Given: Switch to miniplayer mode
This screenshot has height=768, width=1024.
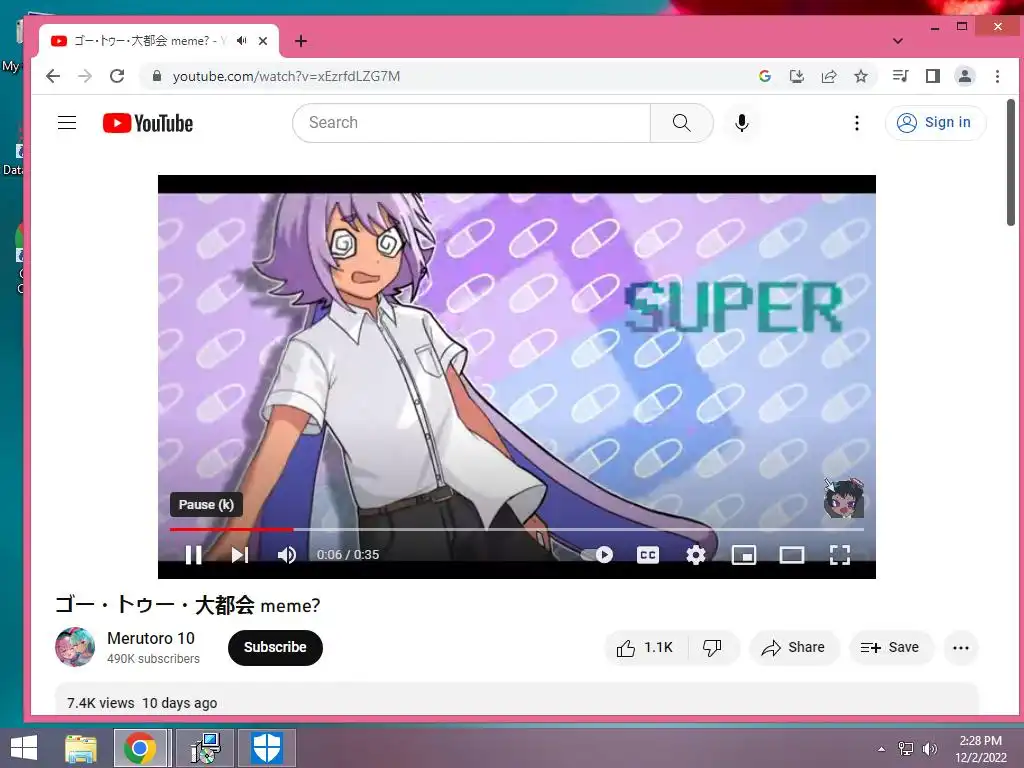Looking at the screenshot, I should tap(744, 554).
